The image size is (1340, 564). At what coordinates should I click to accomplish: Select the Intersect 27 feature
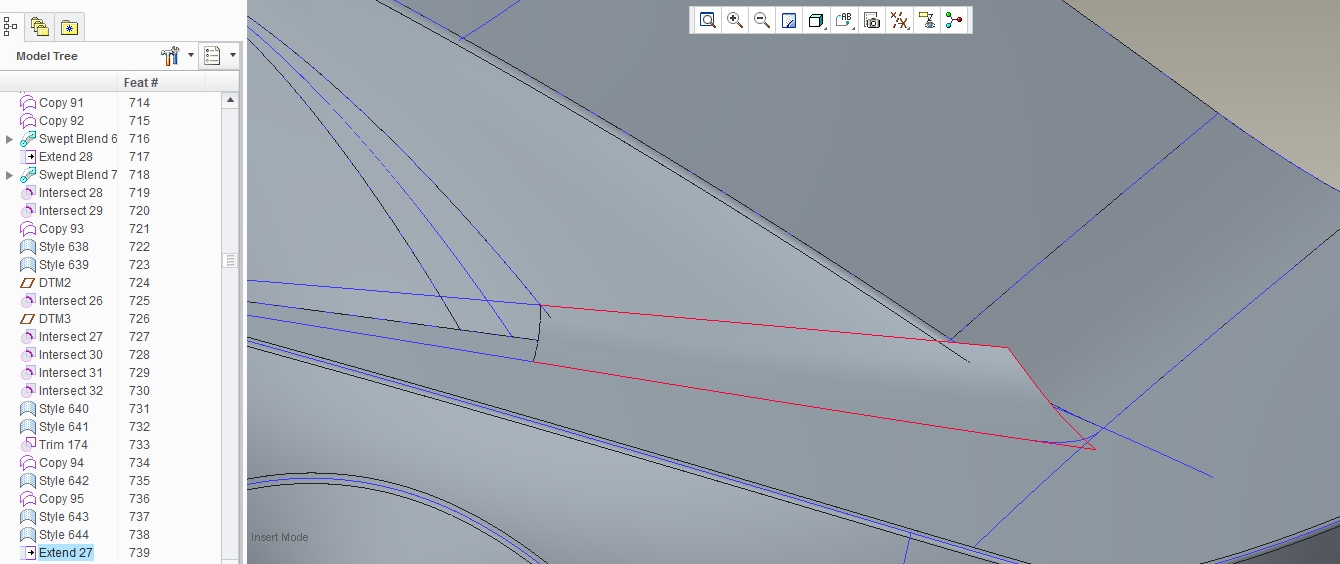[70, 337]
